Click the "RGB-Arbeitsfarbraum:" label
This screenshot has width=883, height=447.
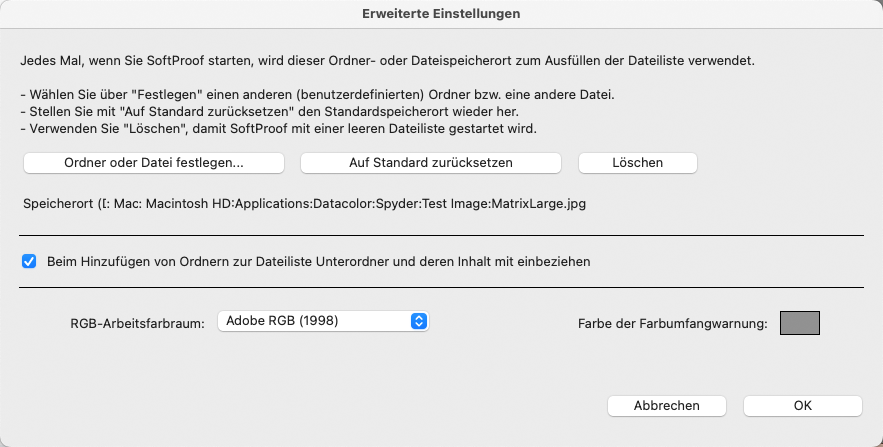tap(137, 324)
